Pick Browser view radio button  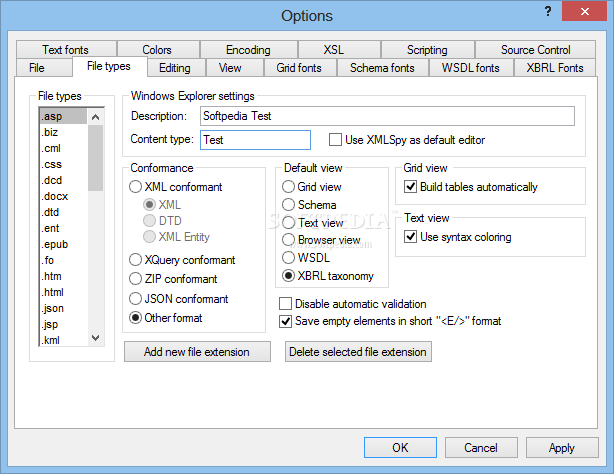(290, 240)
